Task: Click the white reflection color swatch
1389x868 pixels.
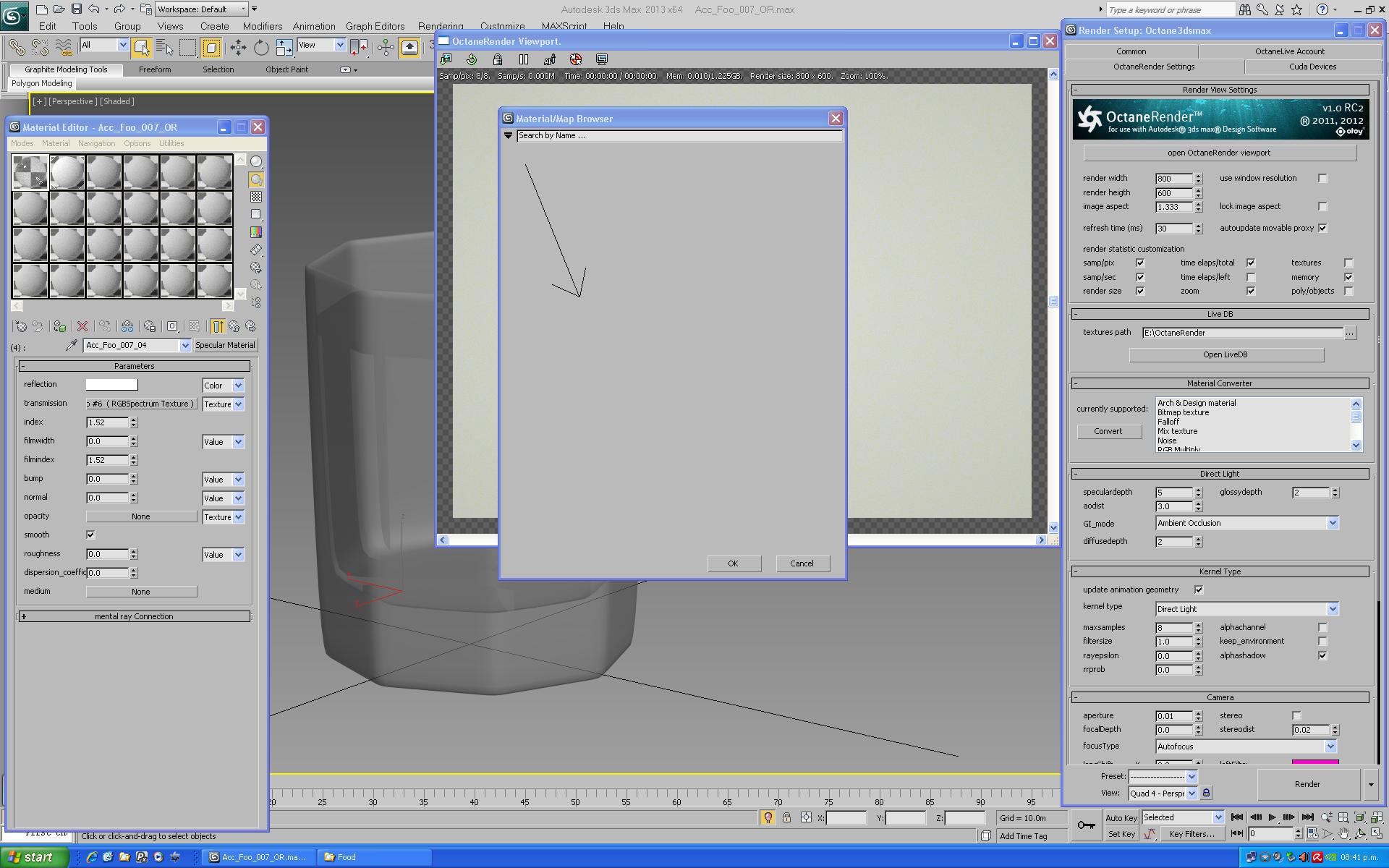Action: (111, 385)
